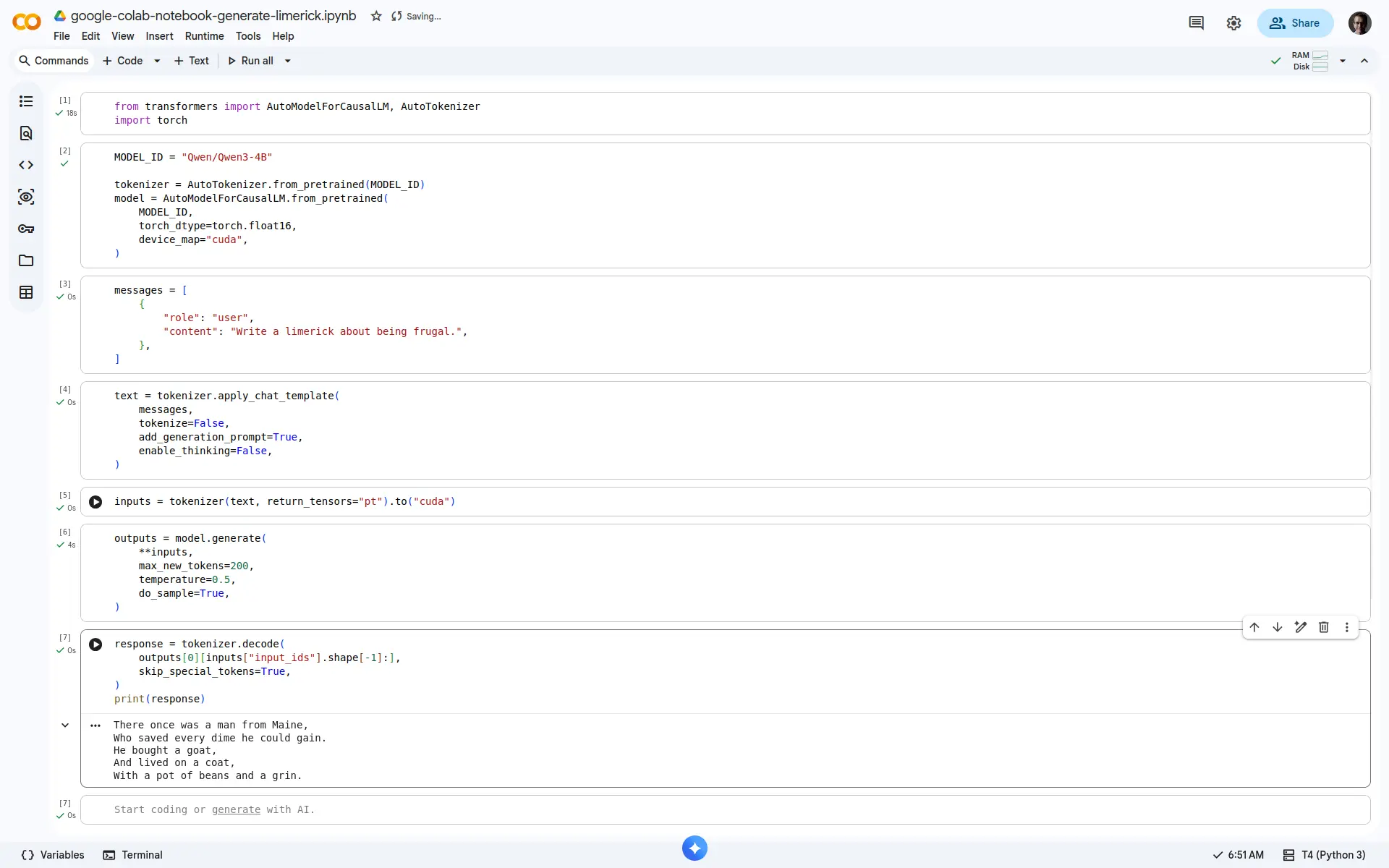
Task: Click the RAM Disk usage indicator
Action: click(x=1310, y=61)
